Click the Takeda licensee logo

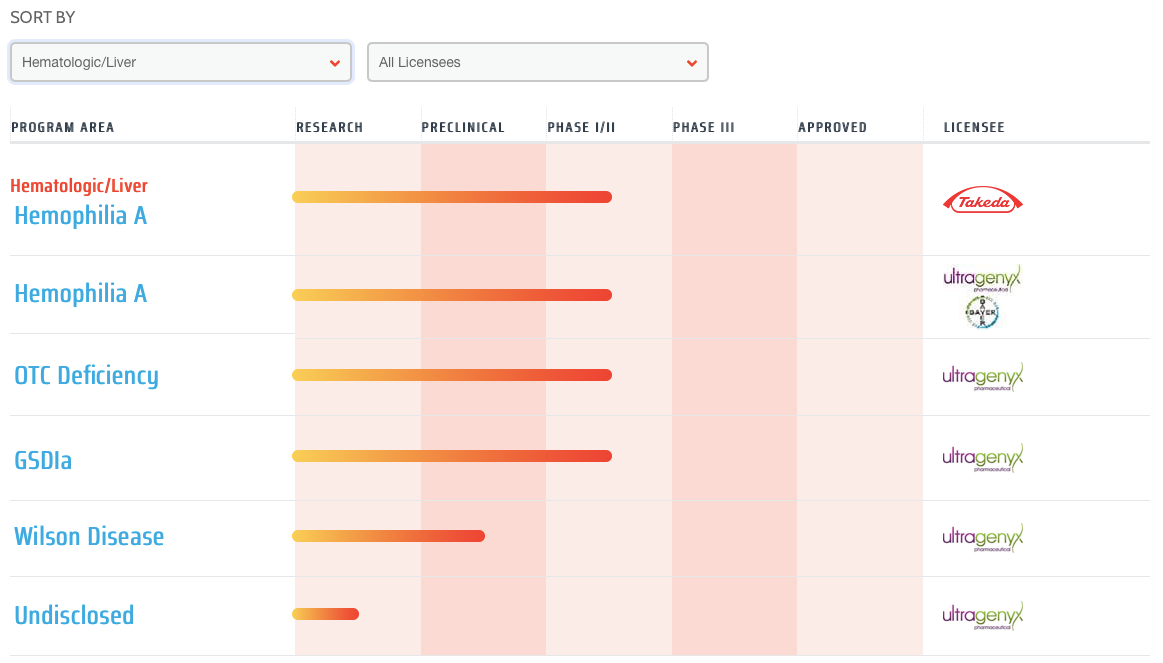pyautogui.click(x=983, y=201)
